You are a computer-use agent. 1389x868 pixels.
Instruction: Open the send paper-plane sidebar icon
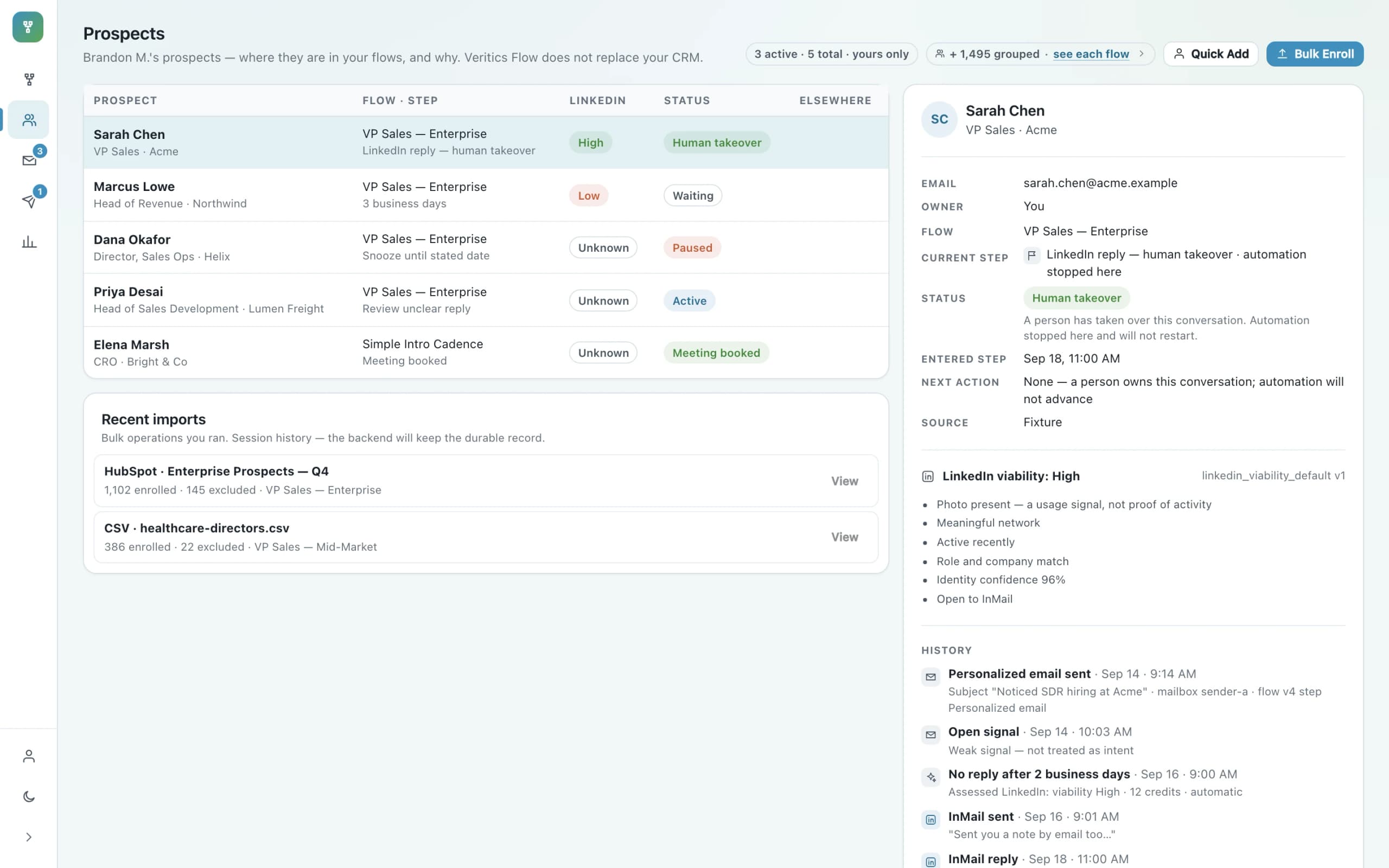coord(29,201)
